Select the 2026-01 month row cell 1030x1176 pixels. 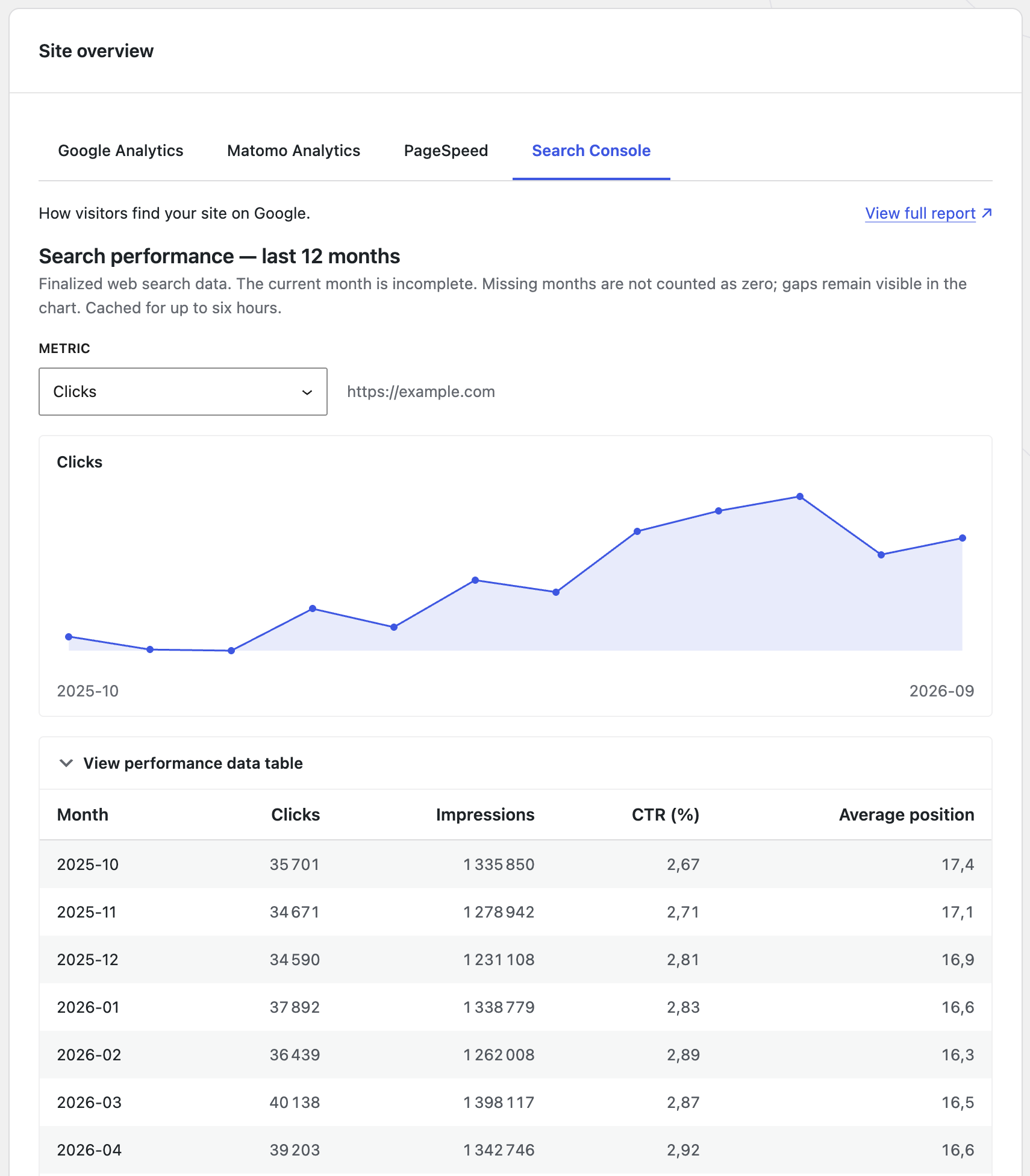pos(89,1007)
